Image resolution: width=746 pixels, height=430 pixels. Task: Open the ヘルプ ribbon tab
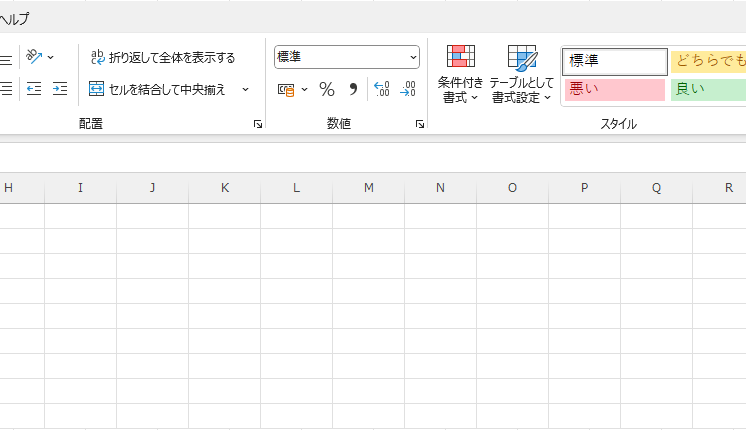pos(14,18)
